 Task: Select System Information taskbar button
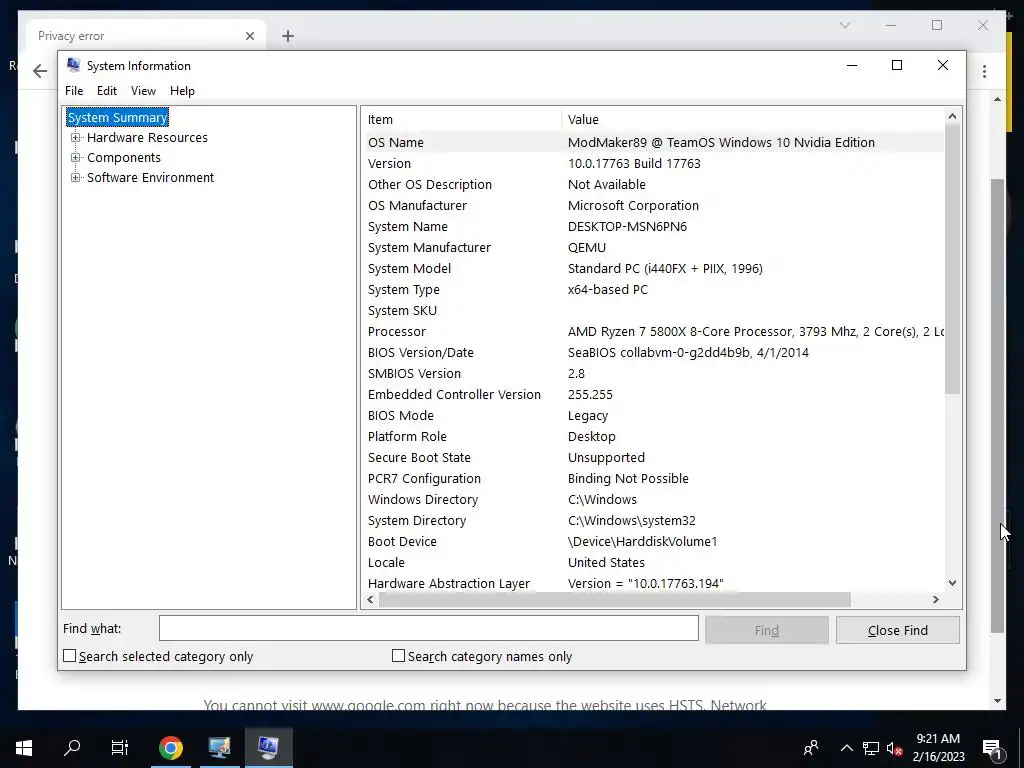[268, 748]
